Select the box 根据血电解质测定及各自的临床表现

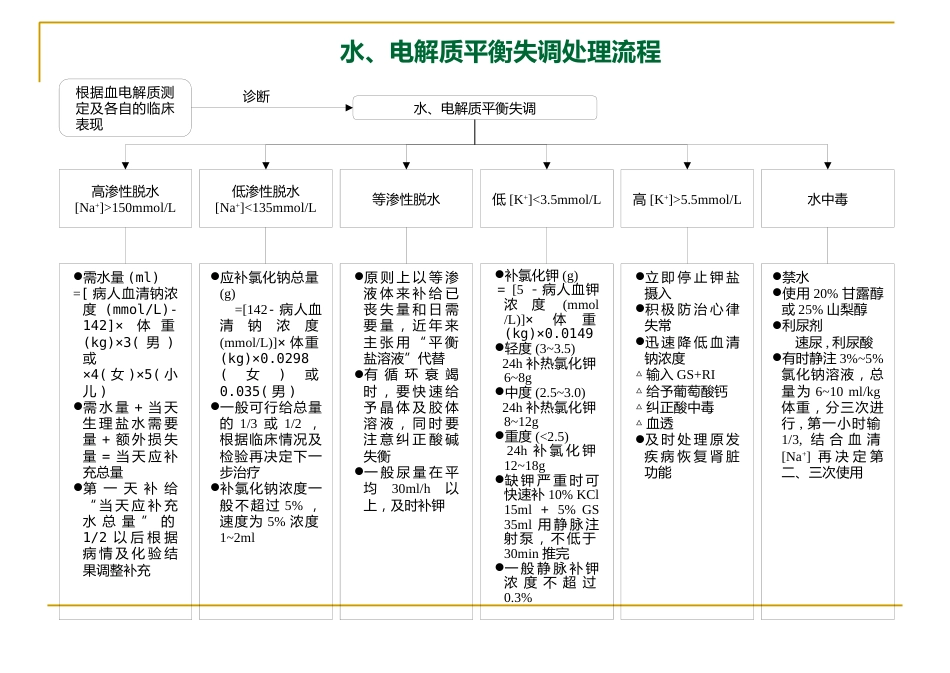point(125,108)
